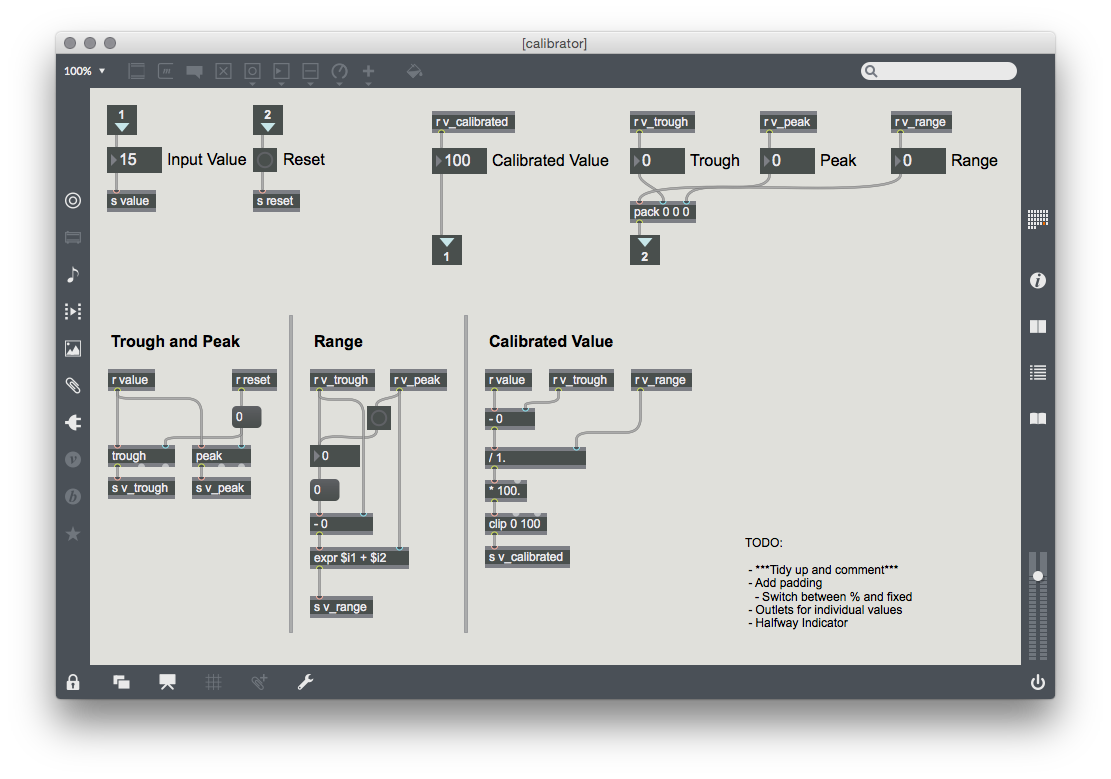Open the open-book help icon on right sidebar
The image size is (1111, 779).
[1038, 419]
